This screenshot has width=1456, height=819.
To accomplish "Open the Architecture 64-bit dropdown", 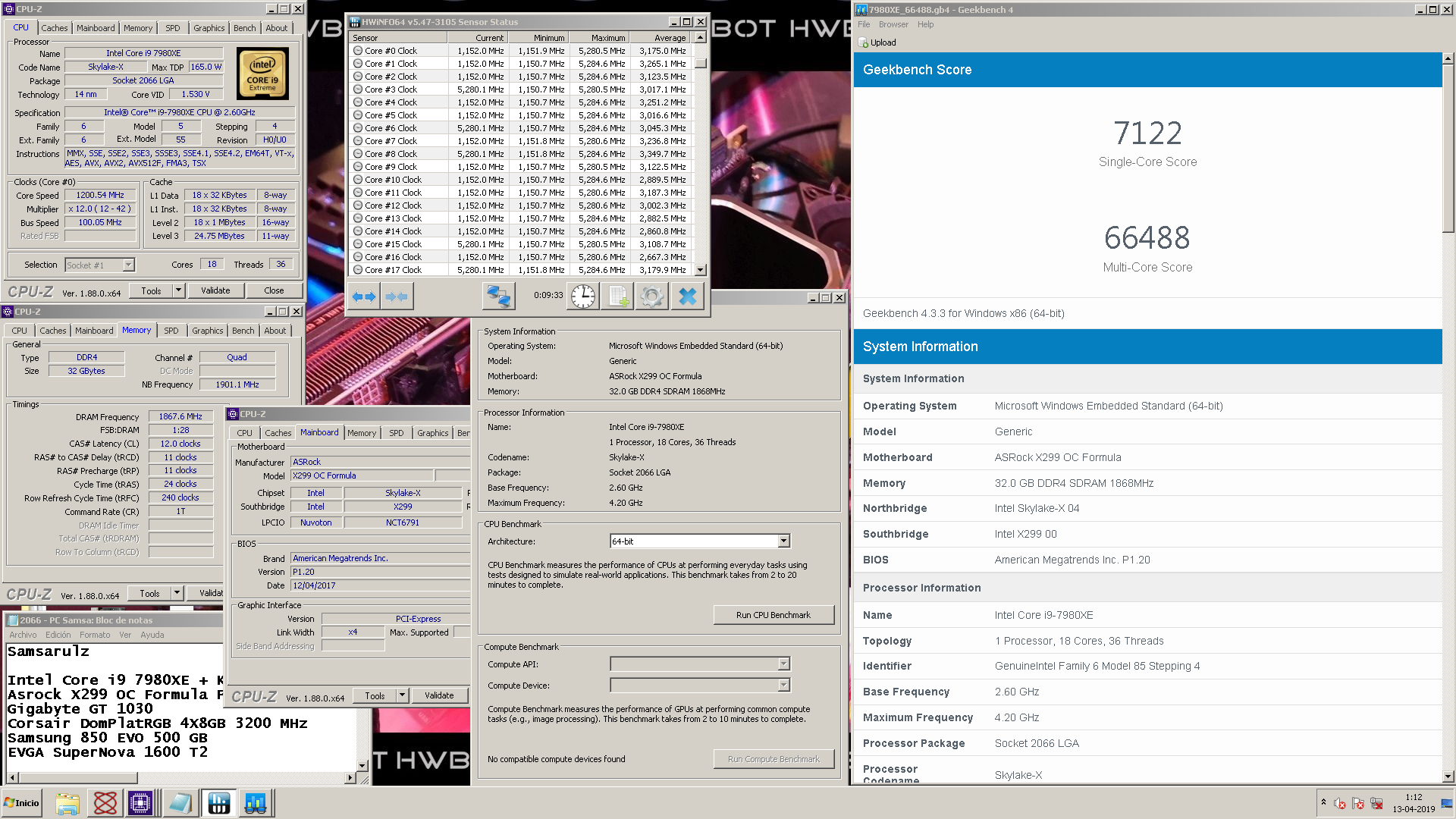I will [783, 541].
